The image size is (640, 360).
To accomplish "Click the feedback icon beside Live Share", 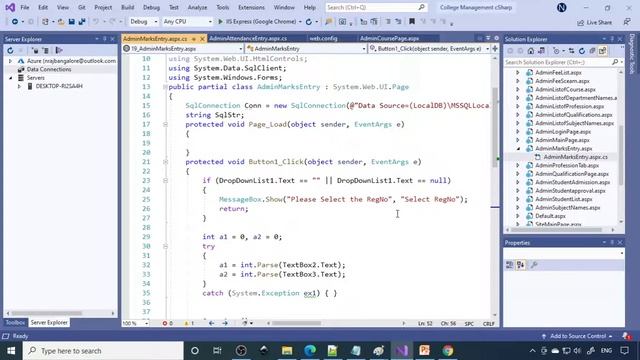I will 627,22.
